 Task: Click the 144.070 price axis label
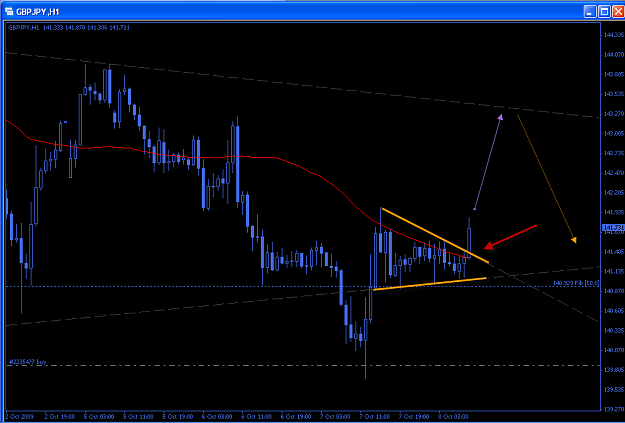pyautogui.click(x=614, y=55)
